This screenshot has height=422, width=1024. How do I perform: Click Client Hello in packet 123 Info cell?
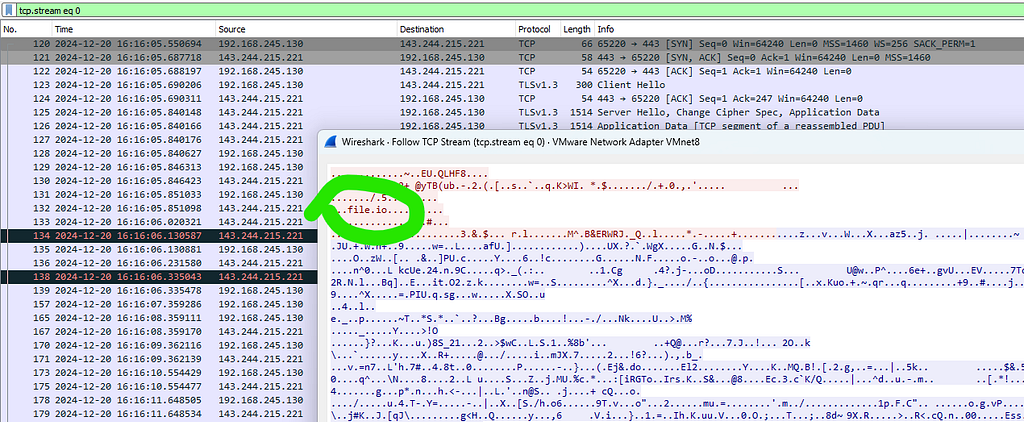(x=631, y=85)
